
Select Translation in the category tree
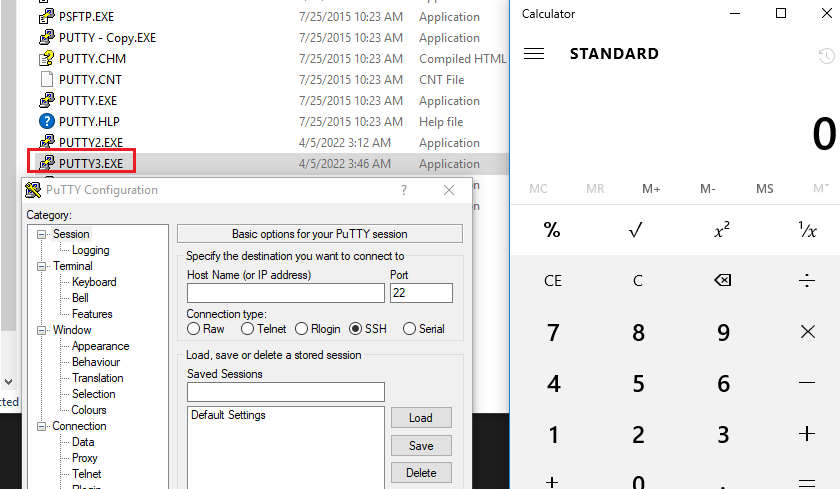pos(98,378)
